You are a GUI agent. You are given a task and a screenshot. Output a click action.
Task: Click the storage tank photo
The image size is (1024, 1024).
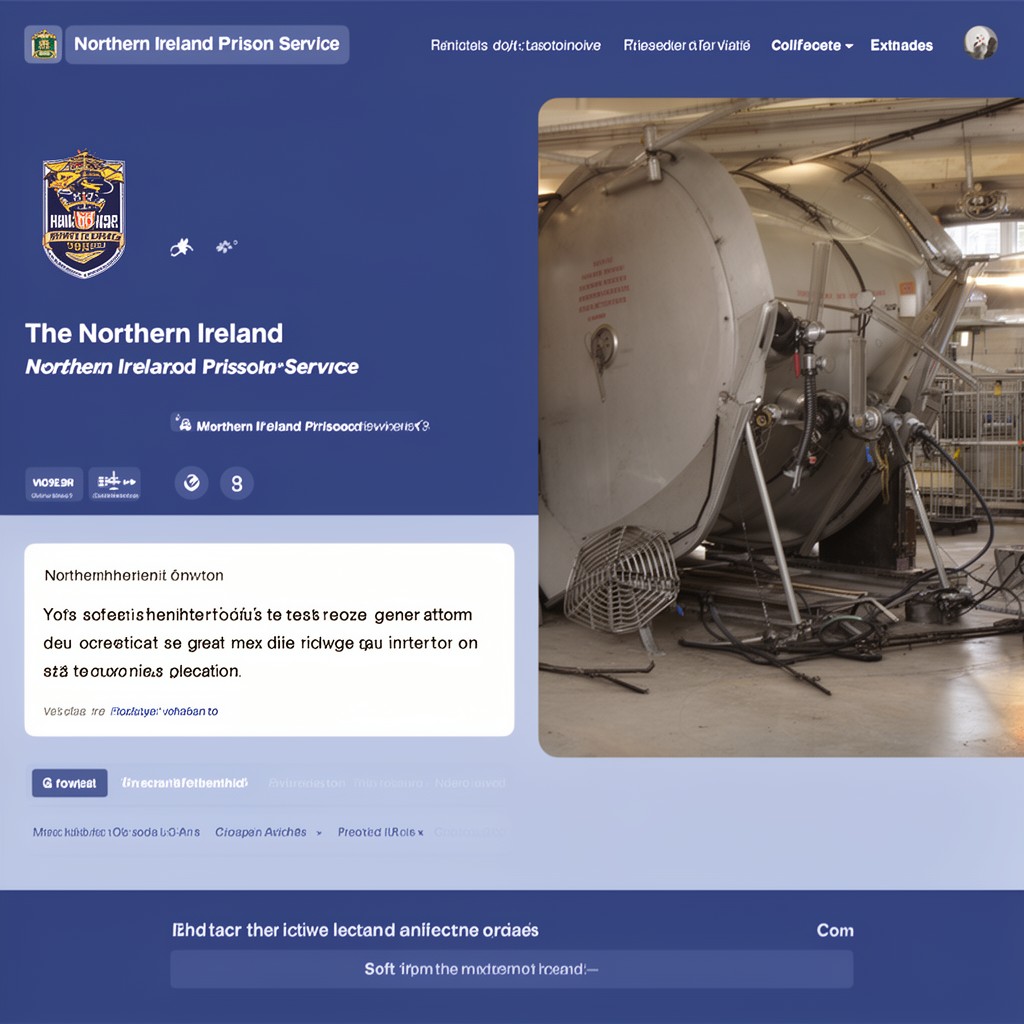pos(781,427)
